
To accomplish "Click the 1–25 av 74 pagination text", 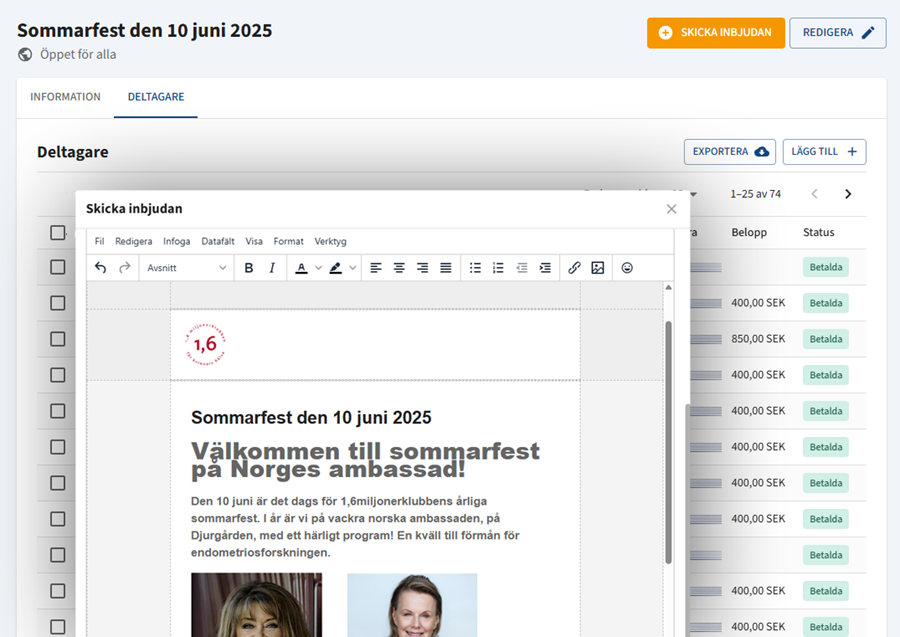I will coord(755,194).
